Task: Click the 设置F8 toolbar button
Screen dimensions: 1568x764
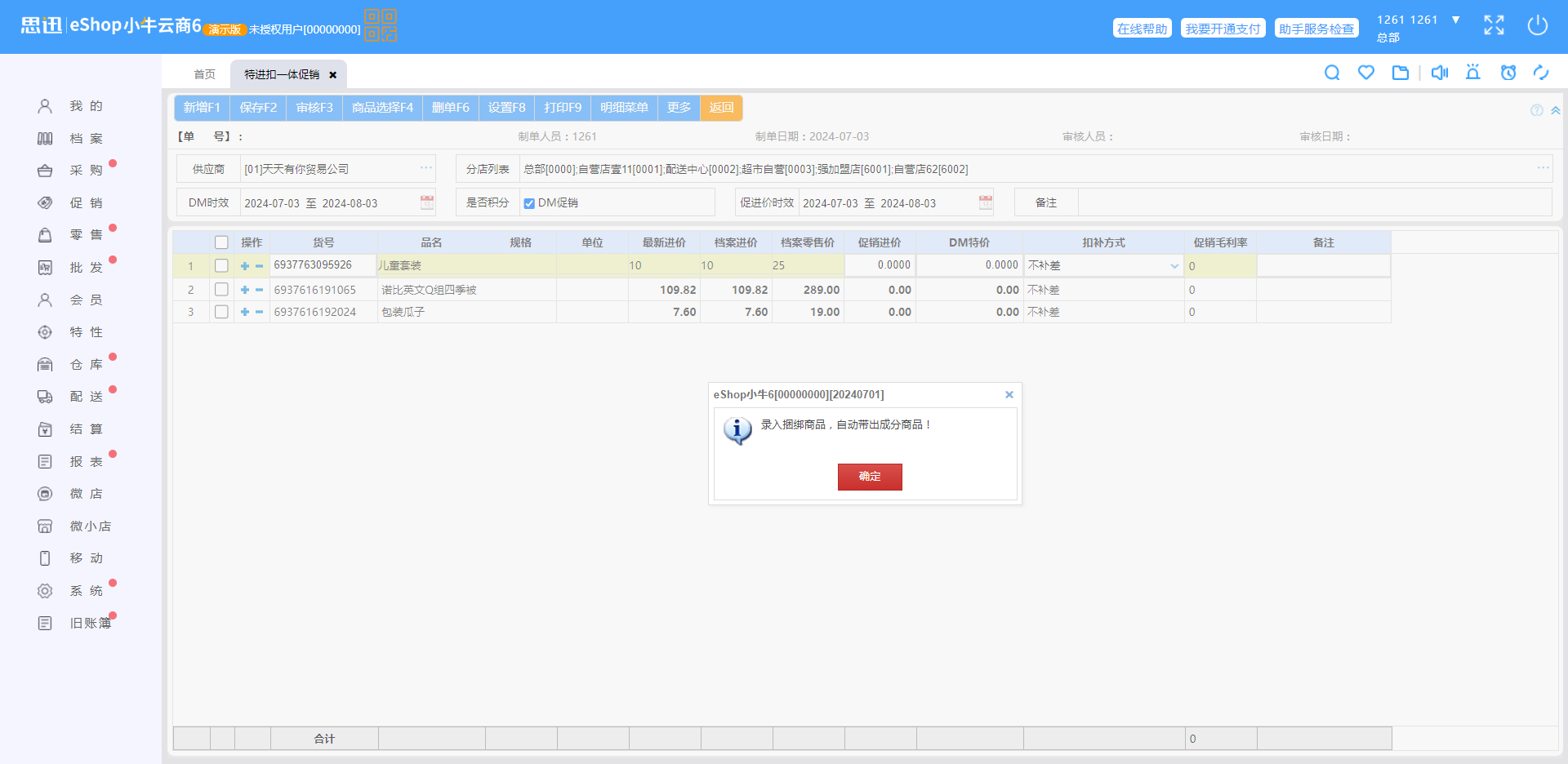Action: [x=506, y=108]
